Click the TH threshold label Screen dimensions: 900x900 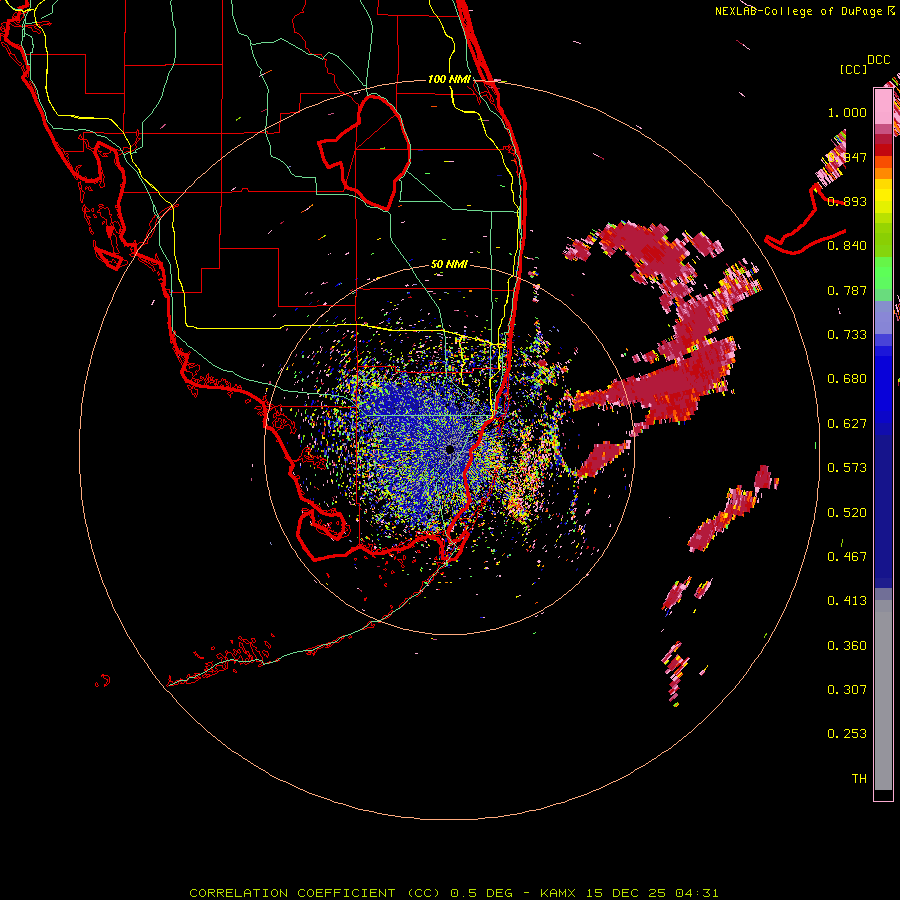click(x=859, y=779)
